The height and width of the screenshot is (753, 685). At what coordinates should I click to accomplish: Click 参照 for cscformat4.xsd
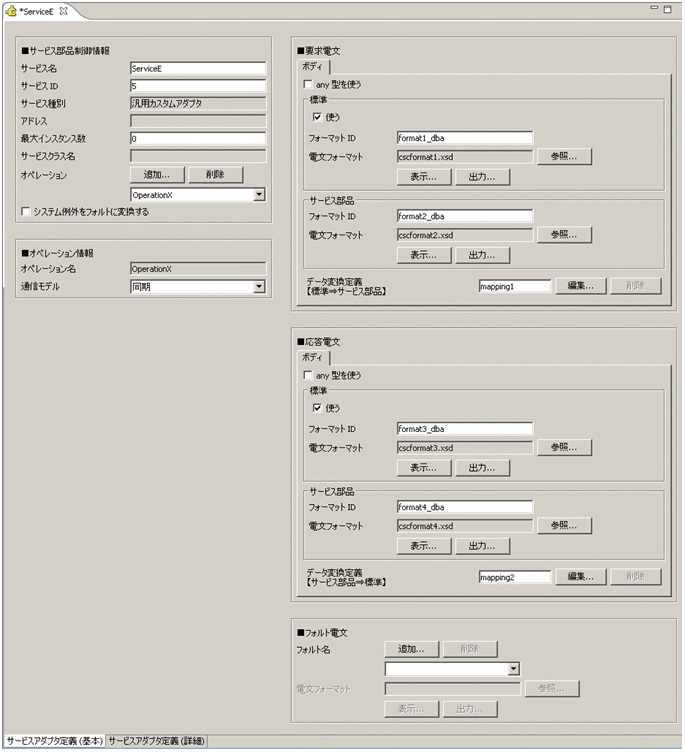(x=564, y=526)
